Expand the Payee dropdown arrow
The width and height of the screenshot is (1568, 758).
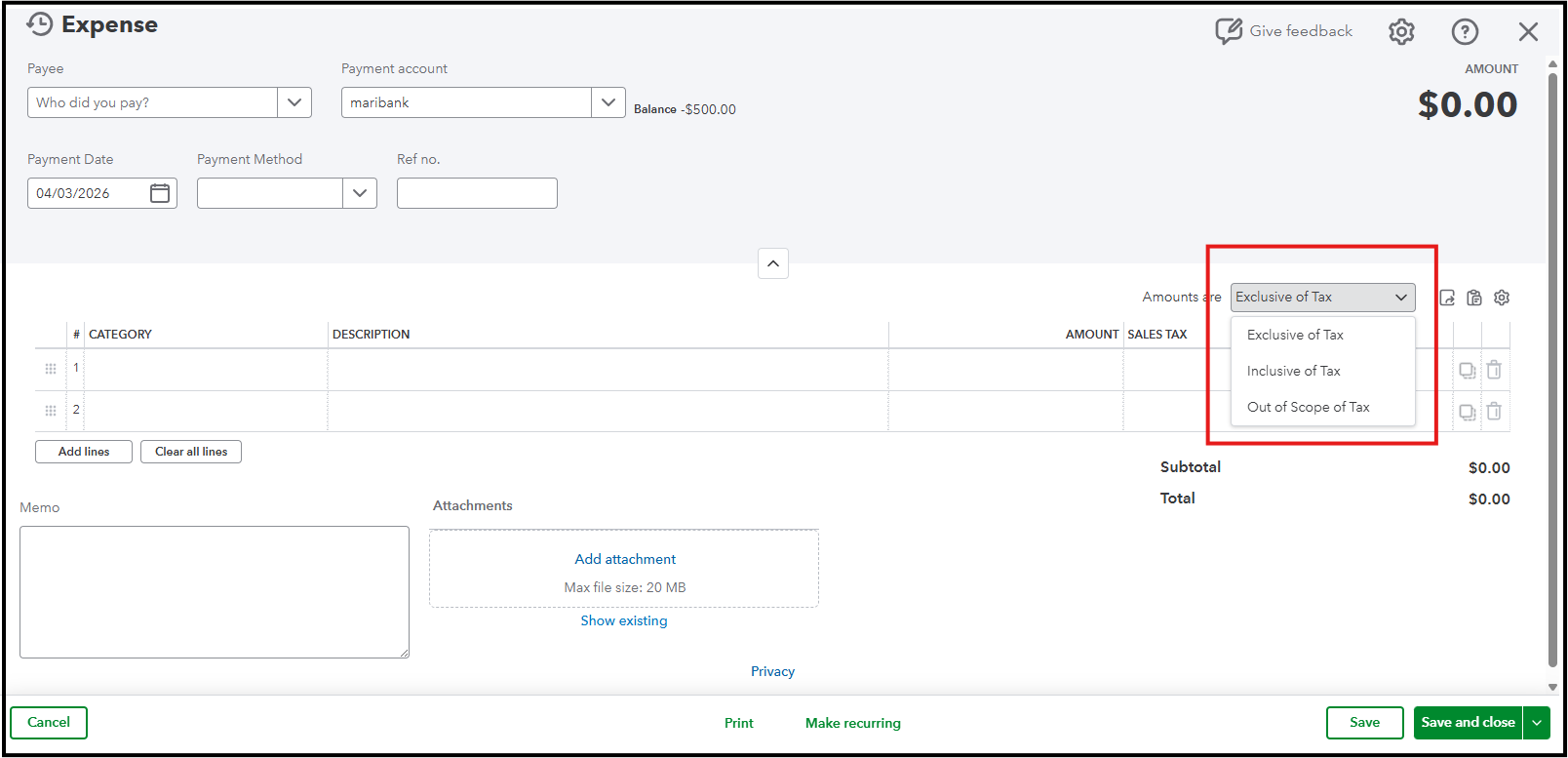click(294, 102)
